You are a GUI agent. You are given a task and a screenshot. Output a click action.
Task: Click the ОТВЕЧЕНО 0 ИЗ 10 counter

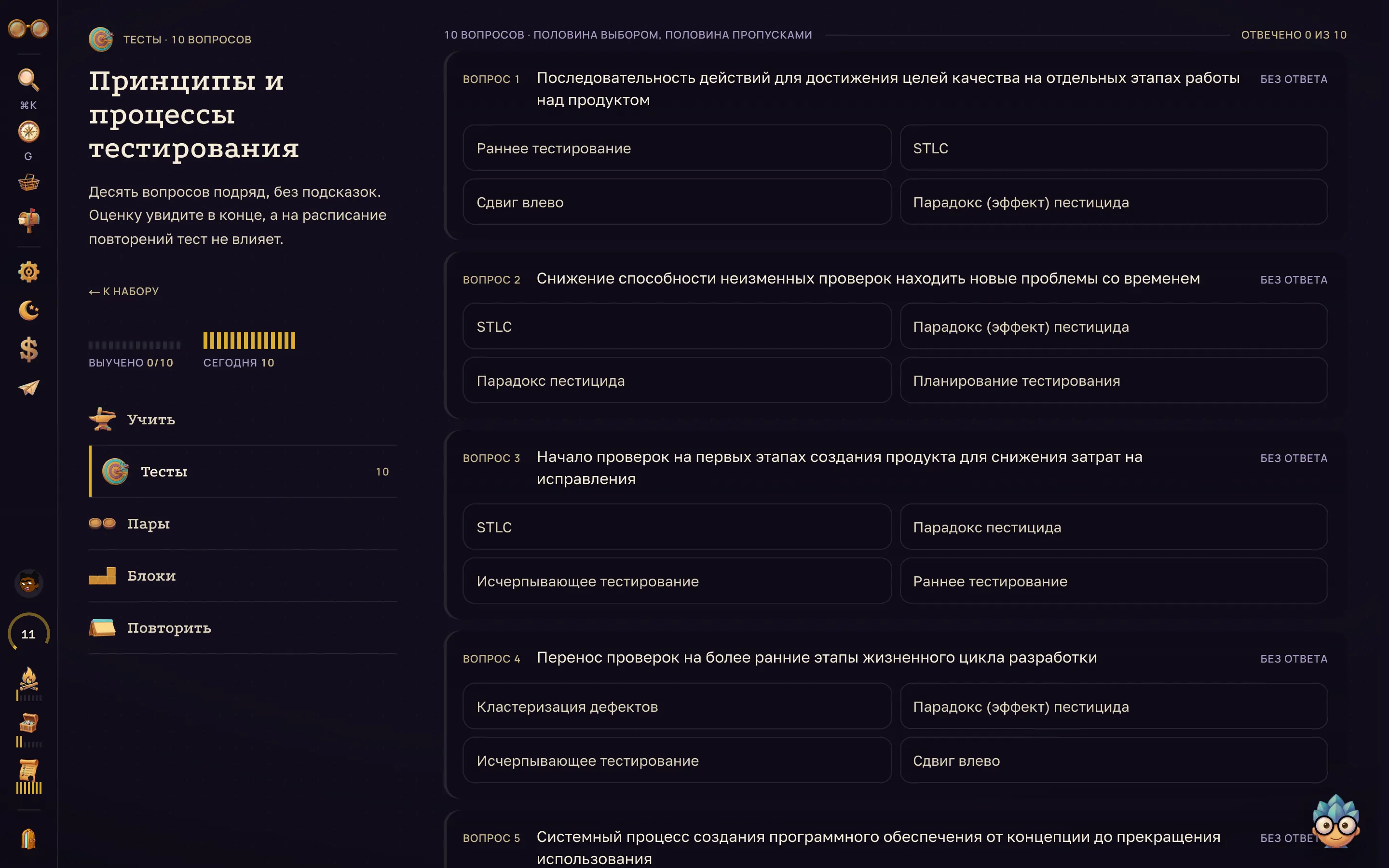point(1294,35)
